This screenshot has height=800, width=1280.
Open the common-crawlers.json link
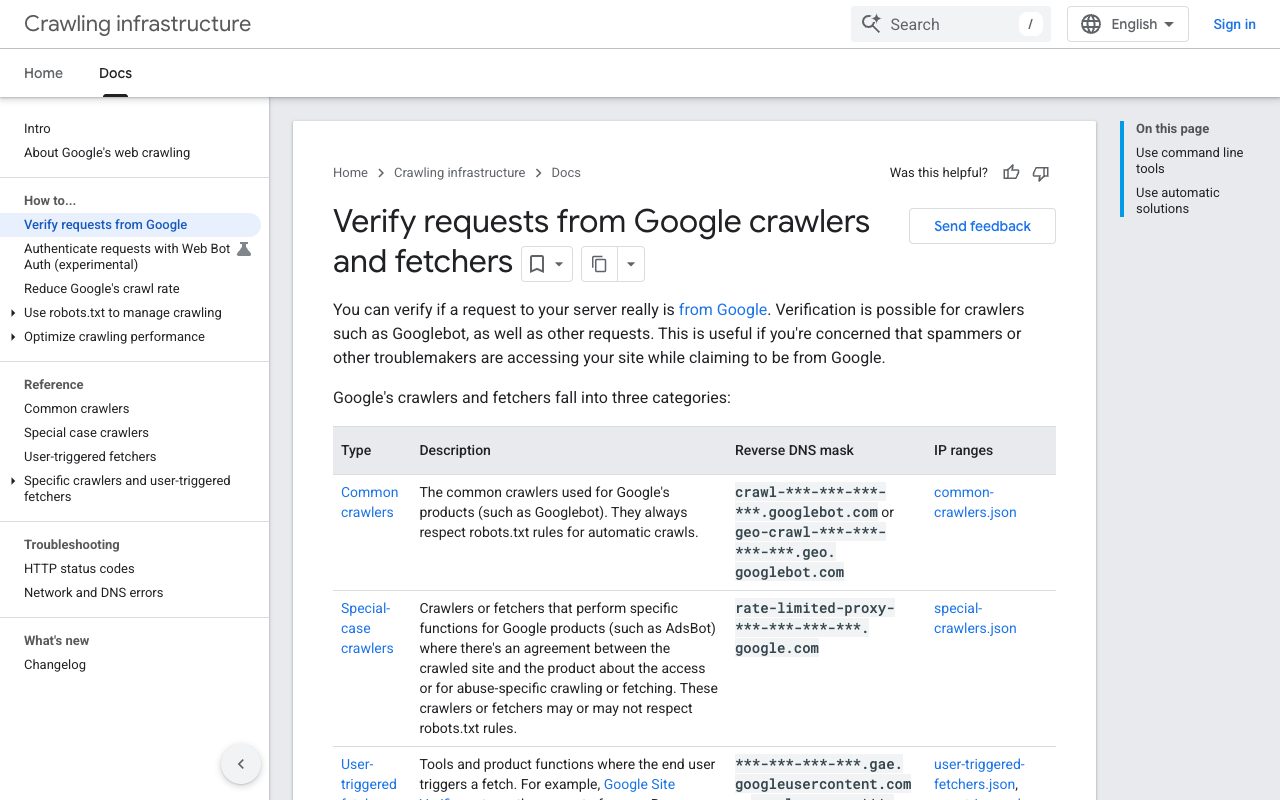coord(975,502)
